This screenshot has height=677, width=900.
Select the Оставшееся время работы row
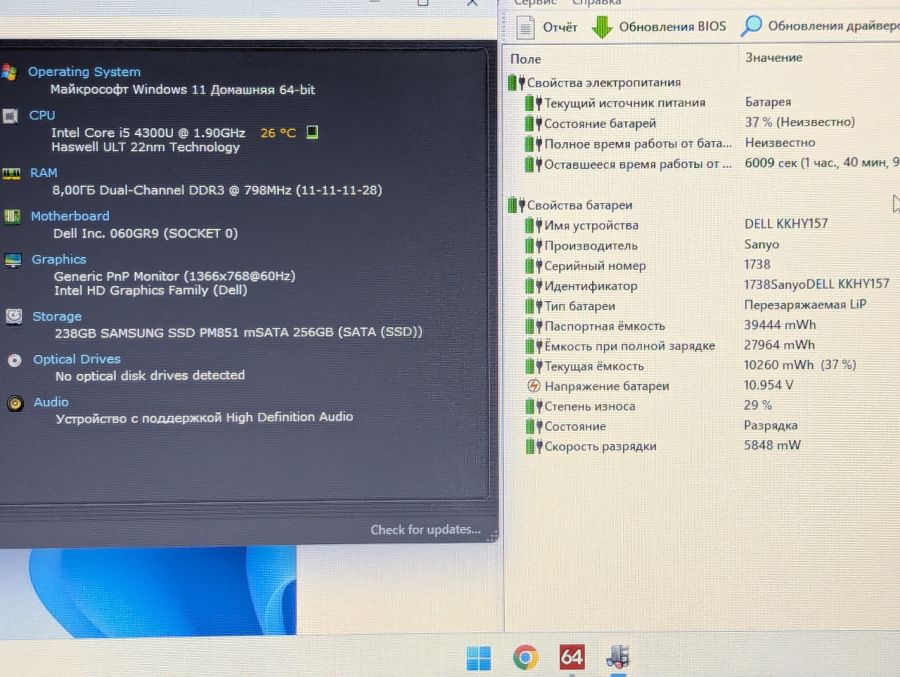pos(712,164)
